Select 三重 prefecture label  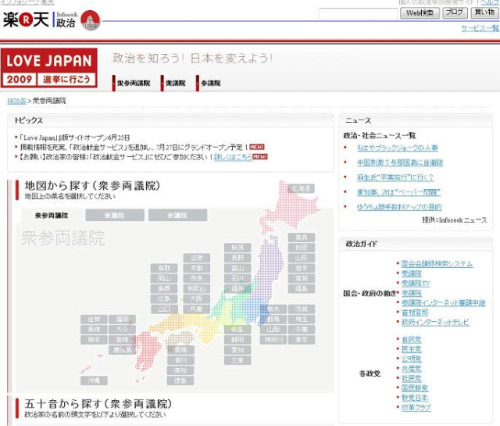coord(237,360)
